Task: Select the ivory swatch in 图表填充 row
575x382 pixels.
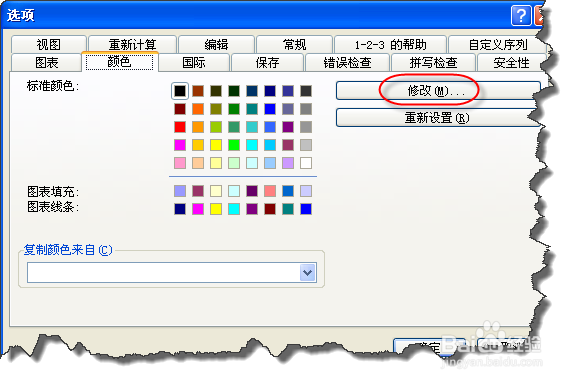Action: pyautogui.click(x=216, y=191)
